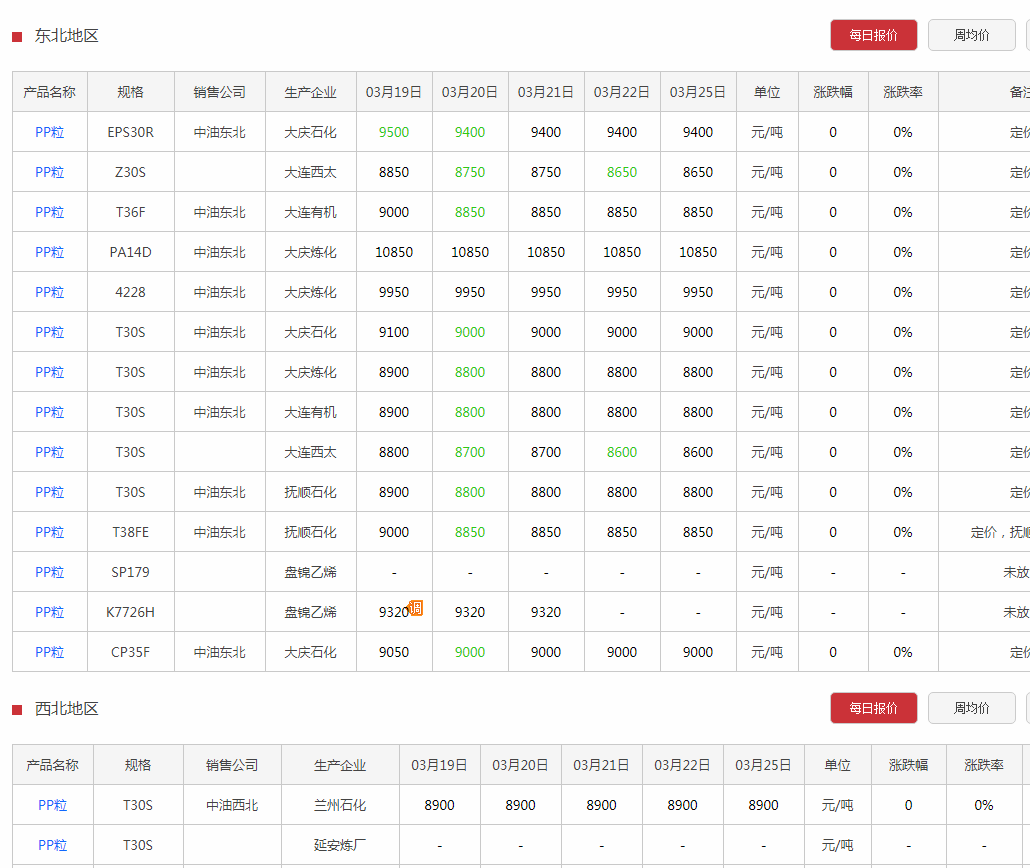Viewport: 1030px width, 868px height.
Task: Click 03月19日 column header in 东北地区 table
Action: 394,92
